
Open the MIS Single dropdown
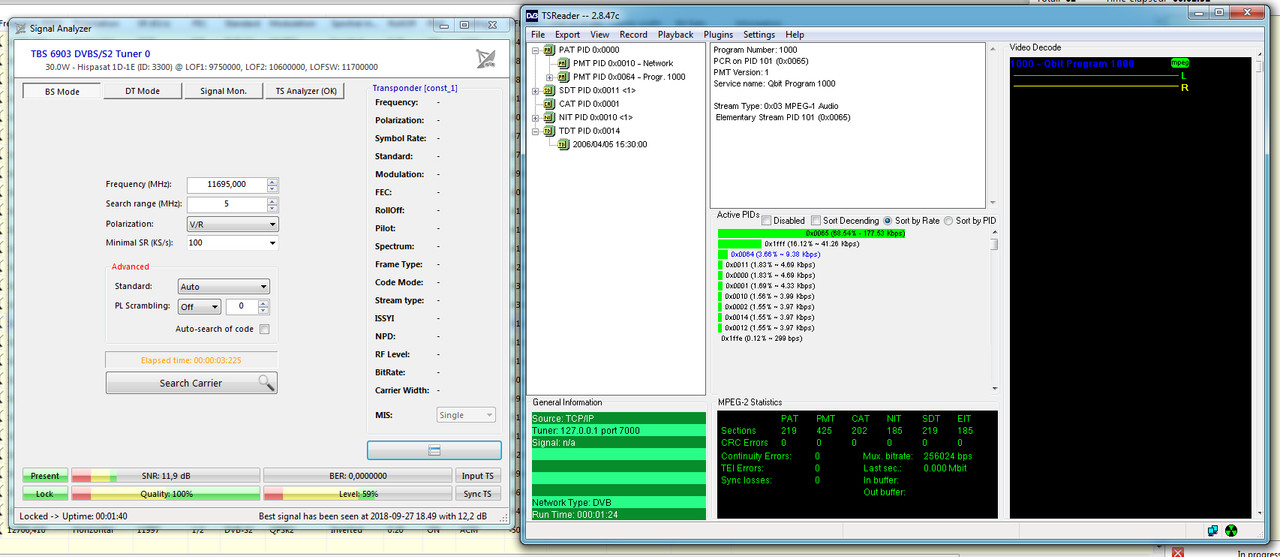(x=466, y=415)
